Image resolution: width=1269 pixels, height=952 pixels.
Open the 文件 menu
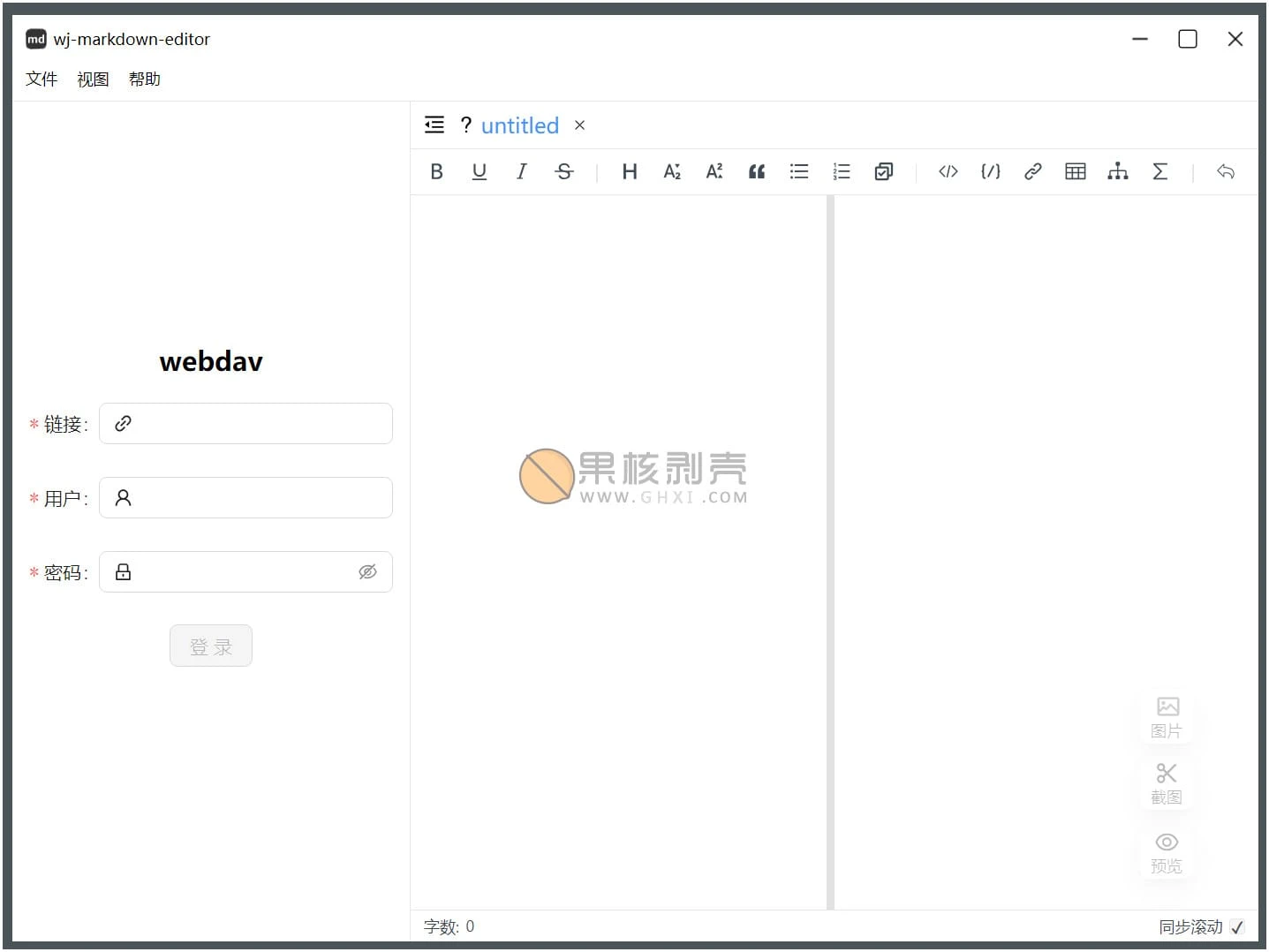point(42,79)
